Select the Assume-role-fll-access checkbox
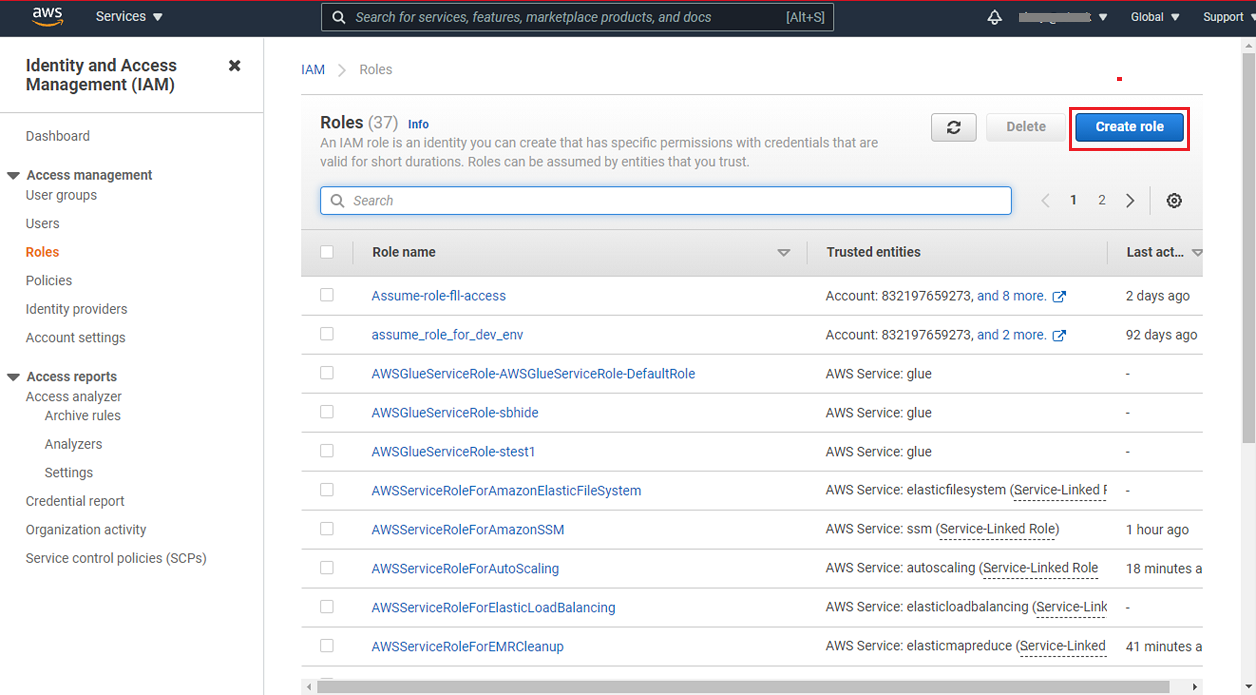Viewport: 1256px width, 695px height. 327,295
